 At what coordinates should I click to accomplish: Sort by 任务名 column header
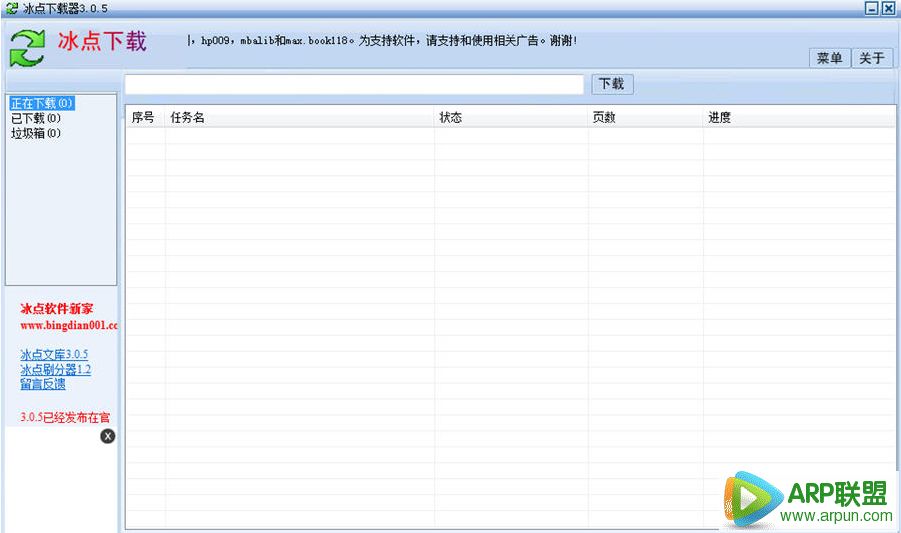click(299, 117)
